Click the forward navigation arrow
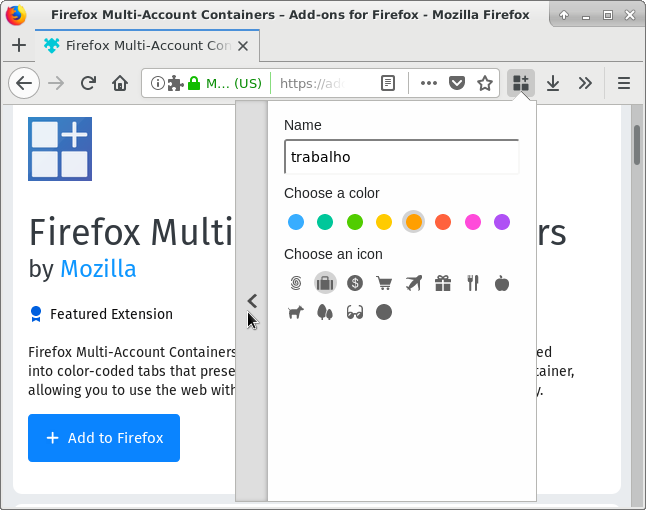 (x=56, y=83)
